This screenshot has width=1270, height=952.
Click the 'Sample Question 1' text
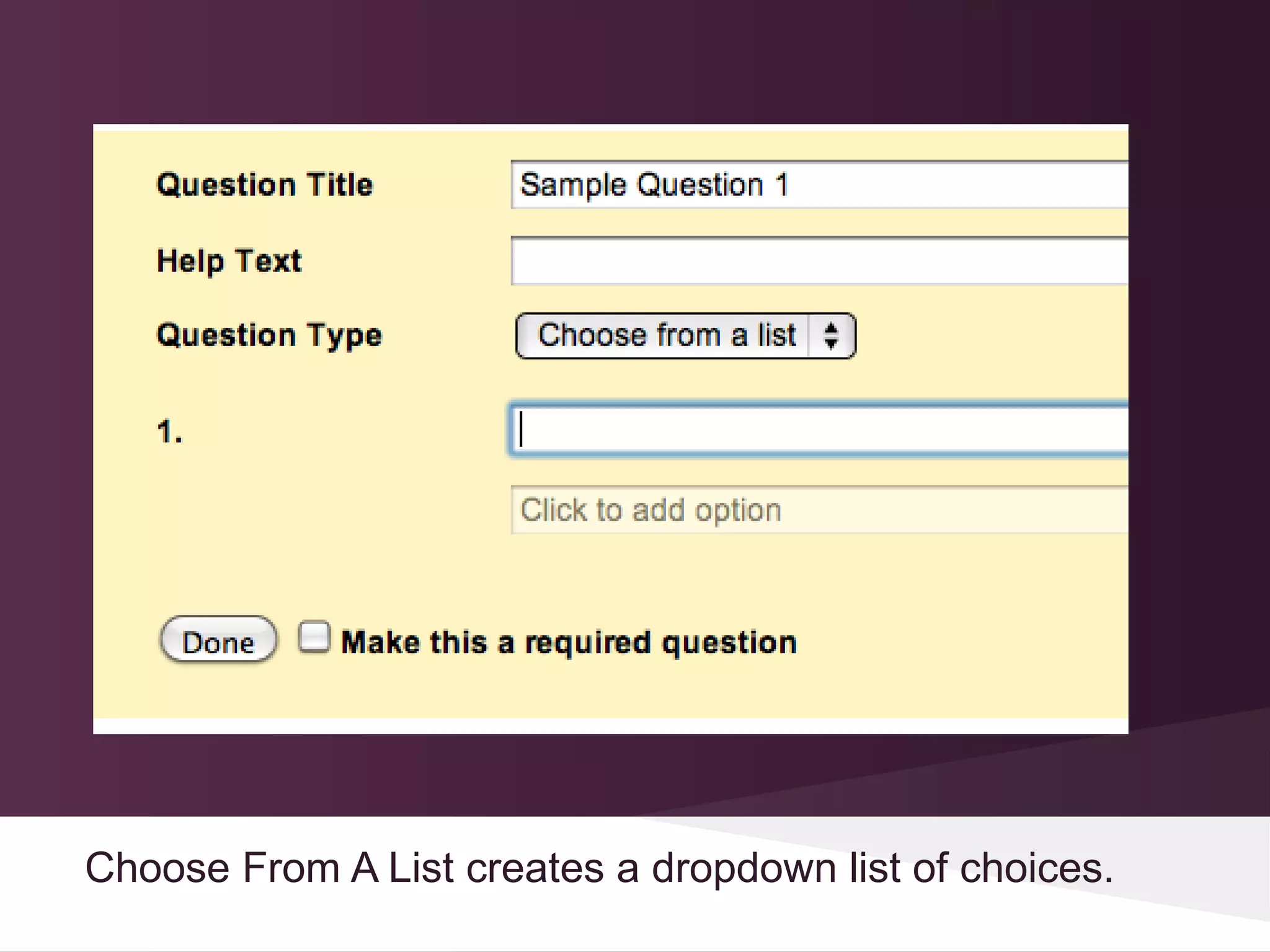coord(654,185)
